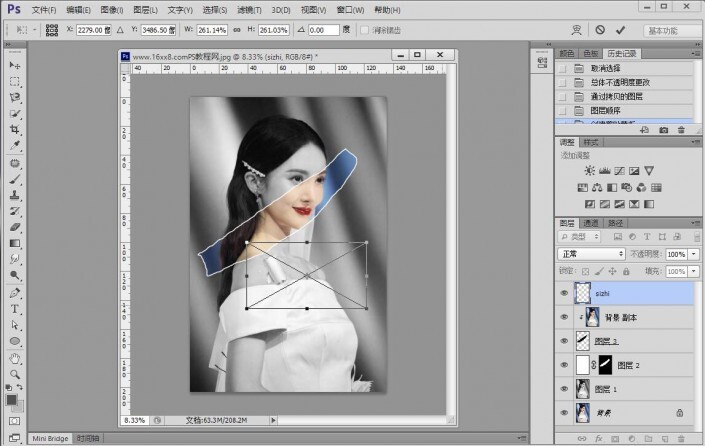The height and width of the screenshot is (446, 705).
Task: Switch to the 通道 channels tab
Action: (591, 223)
